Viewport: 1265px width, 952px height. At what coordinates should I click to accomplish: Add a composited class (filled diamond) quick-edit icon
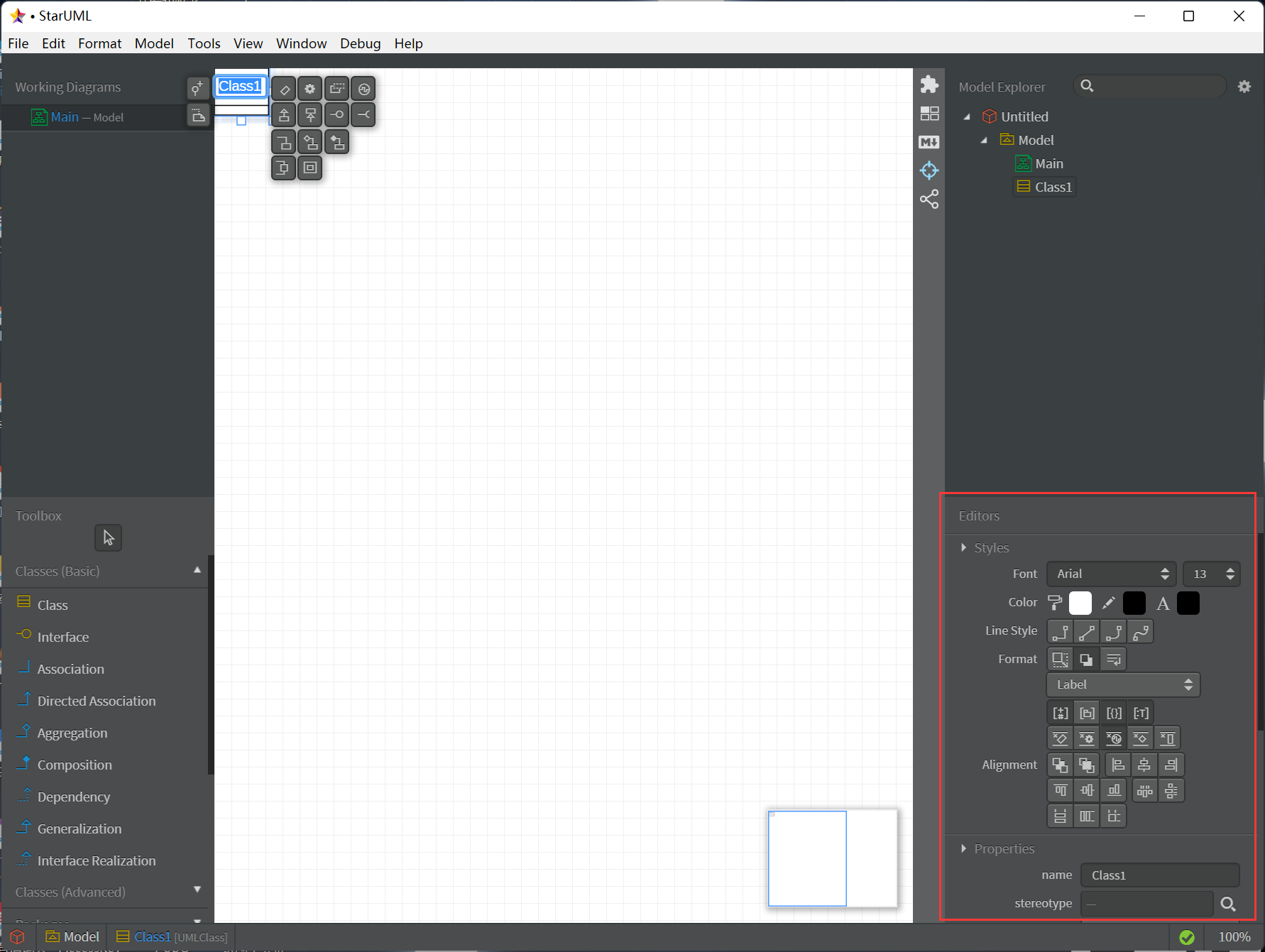pos(337,143)
